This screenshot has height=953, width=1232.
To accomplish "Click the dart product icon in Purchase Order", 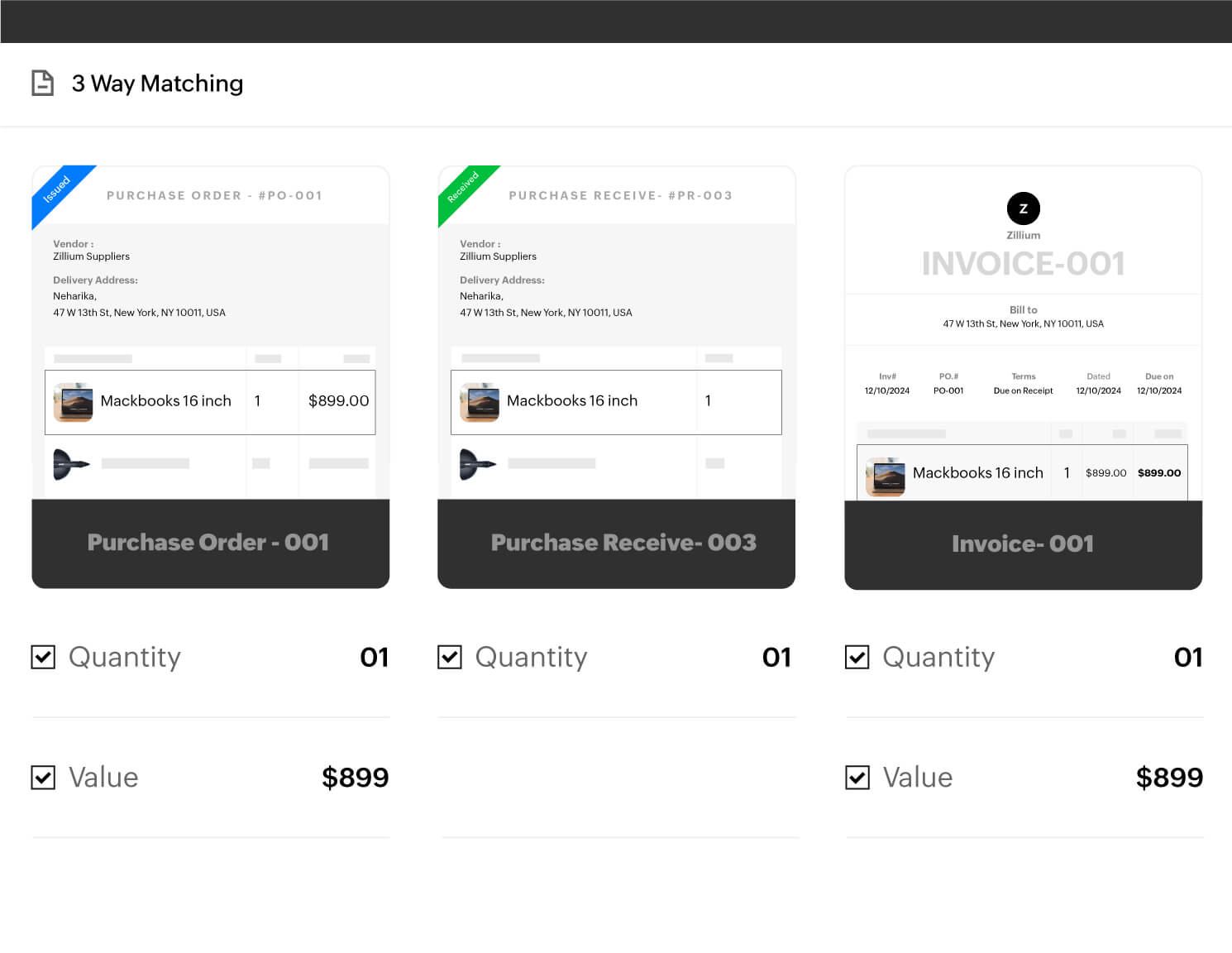I will pyautogui.click(x=71, y=464).
